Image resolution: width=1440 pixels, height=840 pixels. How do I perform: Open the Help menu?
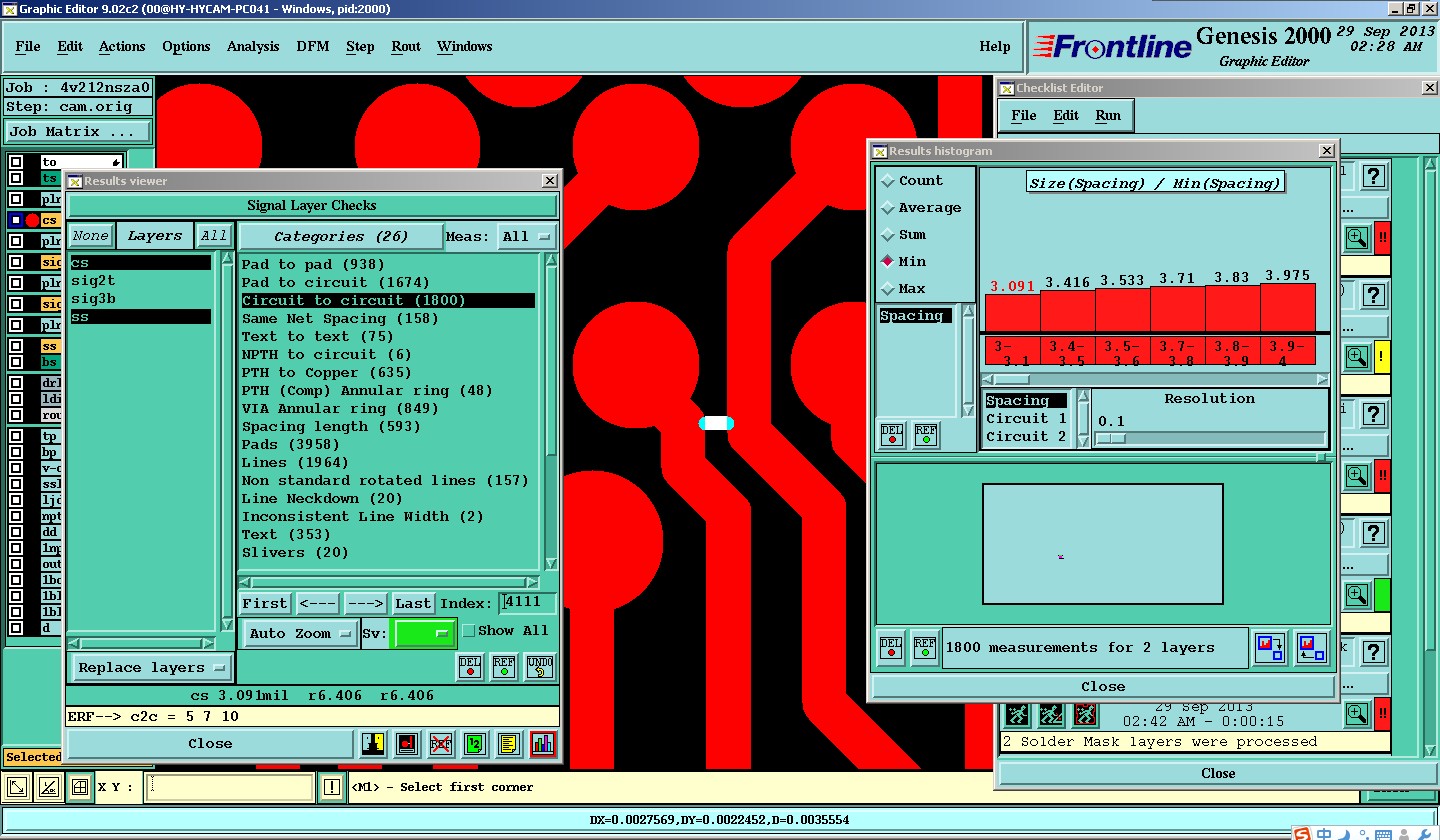pos(995,46)
